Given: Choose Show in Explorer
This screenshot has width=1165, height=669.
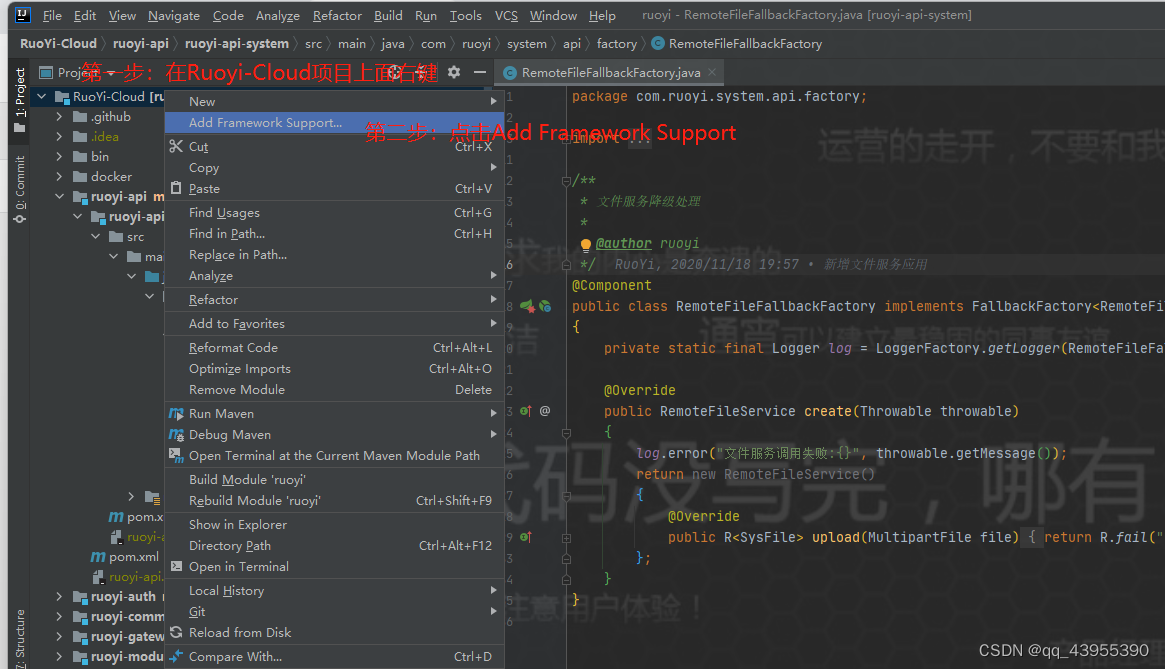Looking at the screenshot, I should point(334,524).
